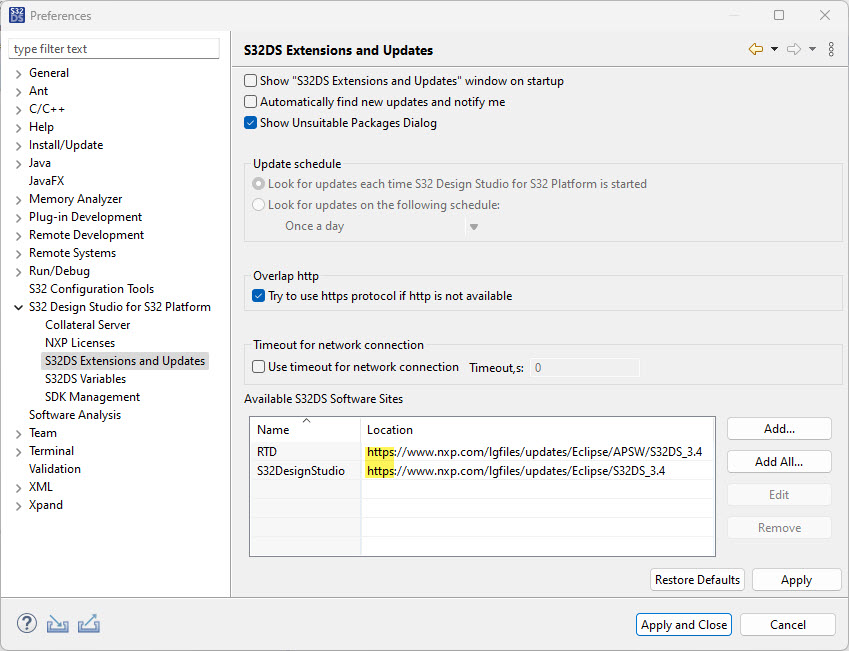Collapse S32 Design Studio for S32 Platform node
849x651 pixels.
point(18,307)
